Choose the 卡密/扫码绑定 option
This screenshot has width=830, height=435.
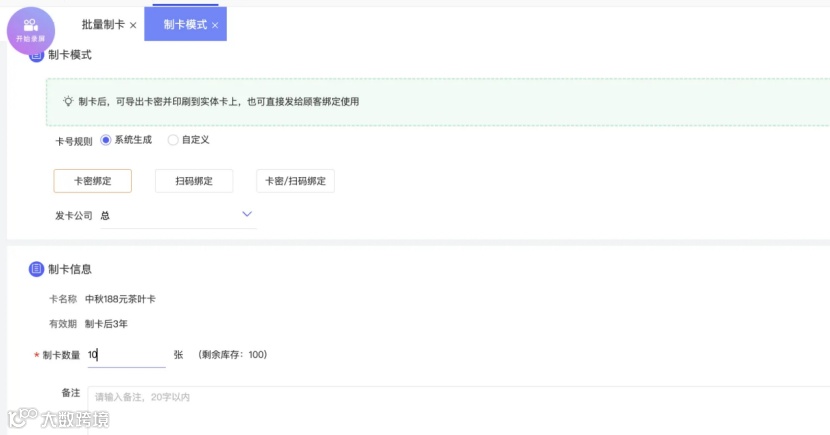295,181
